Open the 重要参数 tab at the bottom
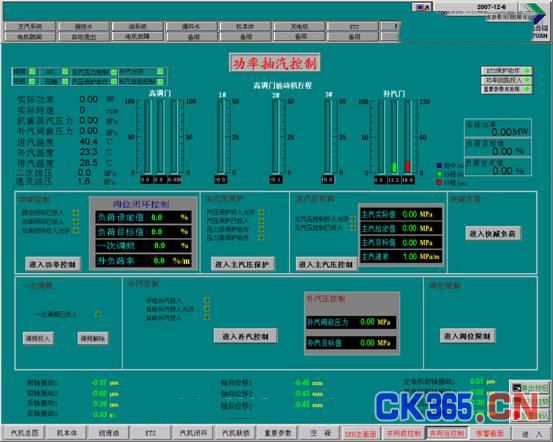This screenshot has height=442, width=553. [x=278, y=432]
